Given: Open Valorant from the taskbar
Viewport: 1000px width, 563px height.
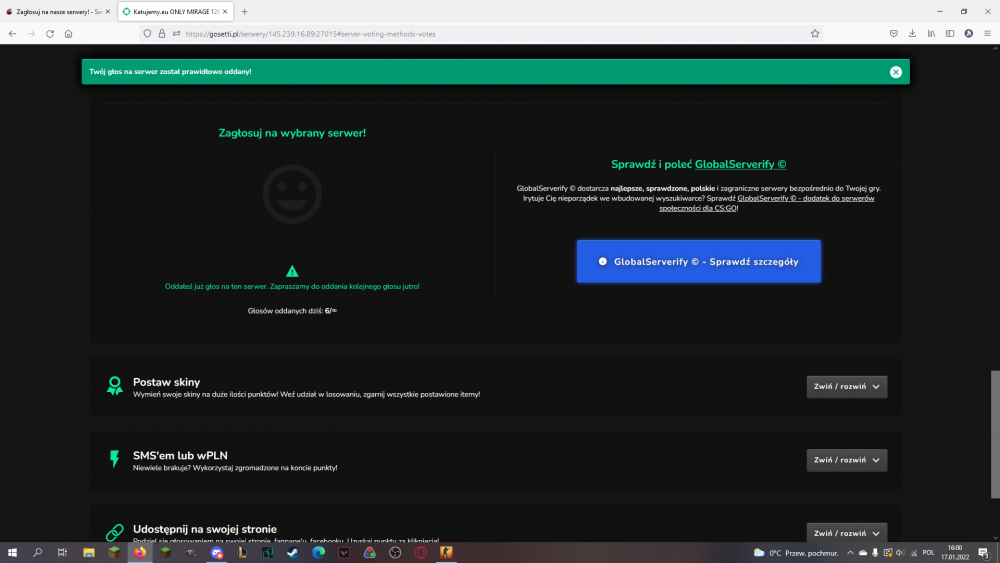Looking at the screenshot, I should [x=344, y=553].
